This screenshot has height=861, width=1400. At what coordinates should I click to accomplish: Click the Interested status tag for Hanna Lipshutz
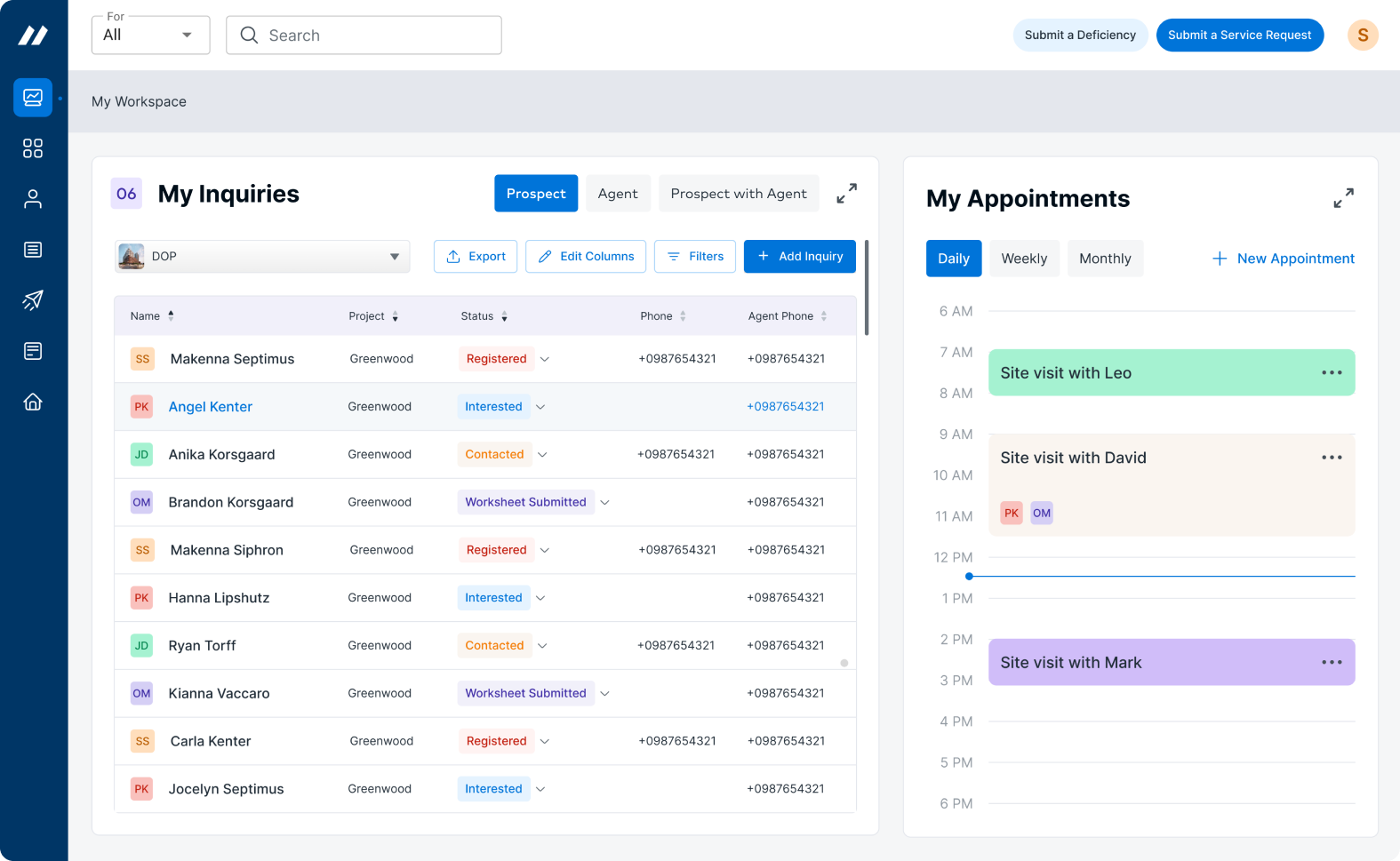[x=493, y=598]
